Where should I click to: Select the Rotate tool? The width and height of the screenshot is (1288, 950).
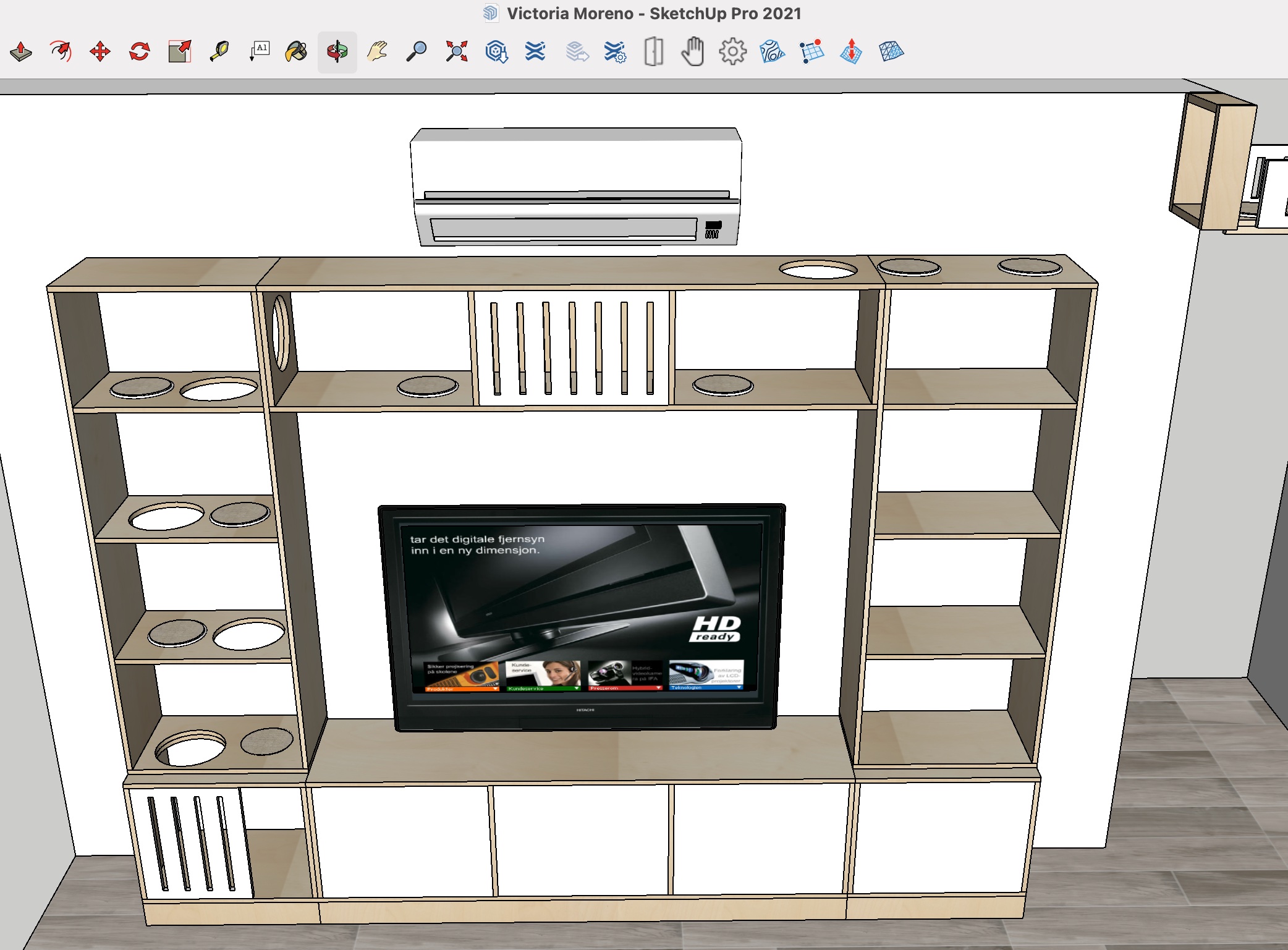140,52
